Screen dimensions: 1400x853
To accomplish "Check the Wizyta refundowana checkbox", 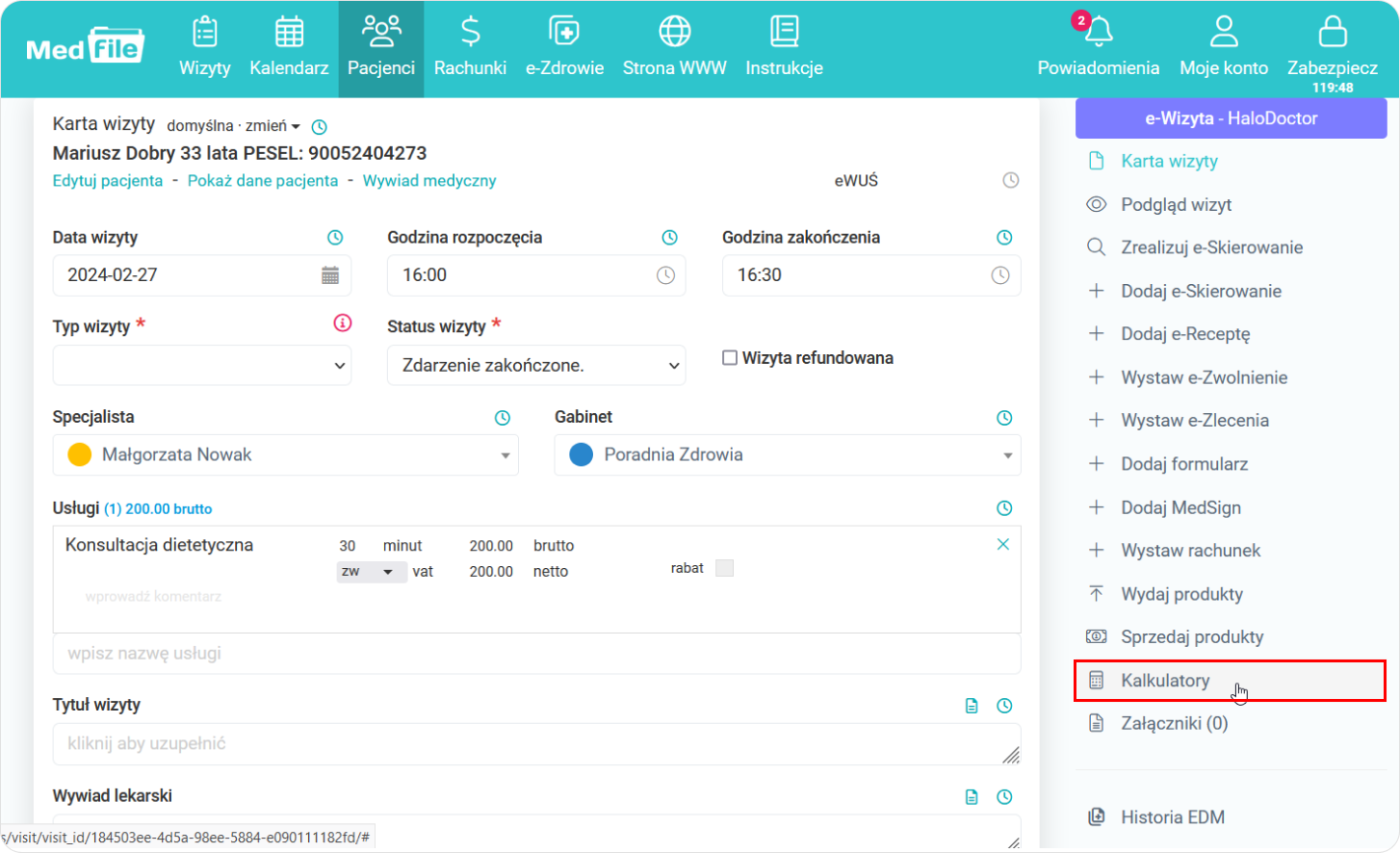I will pos(730,358).
